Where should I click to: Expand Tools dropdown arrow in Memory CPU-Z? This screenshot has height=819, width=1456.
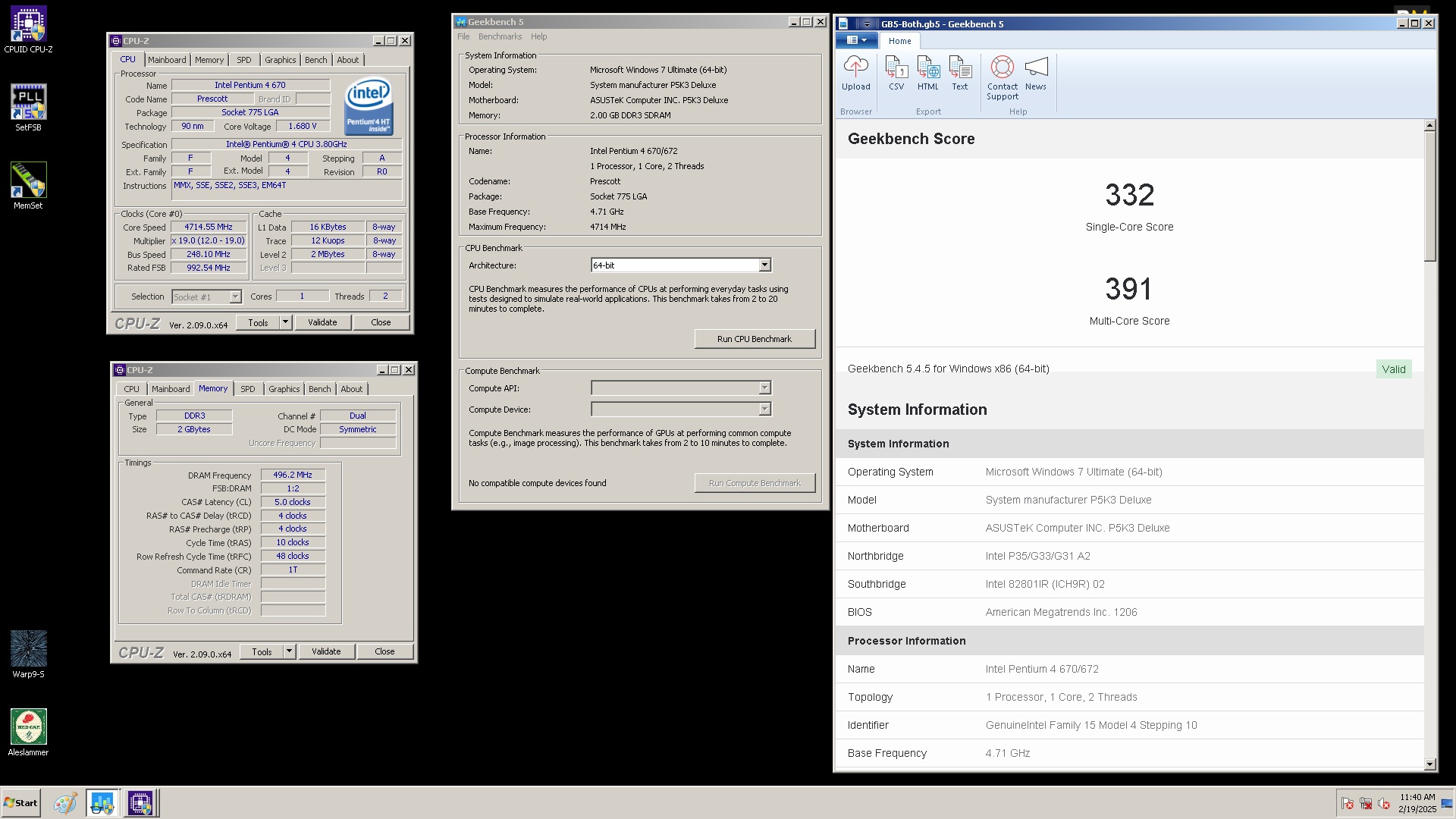tap(289, 651)
